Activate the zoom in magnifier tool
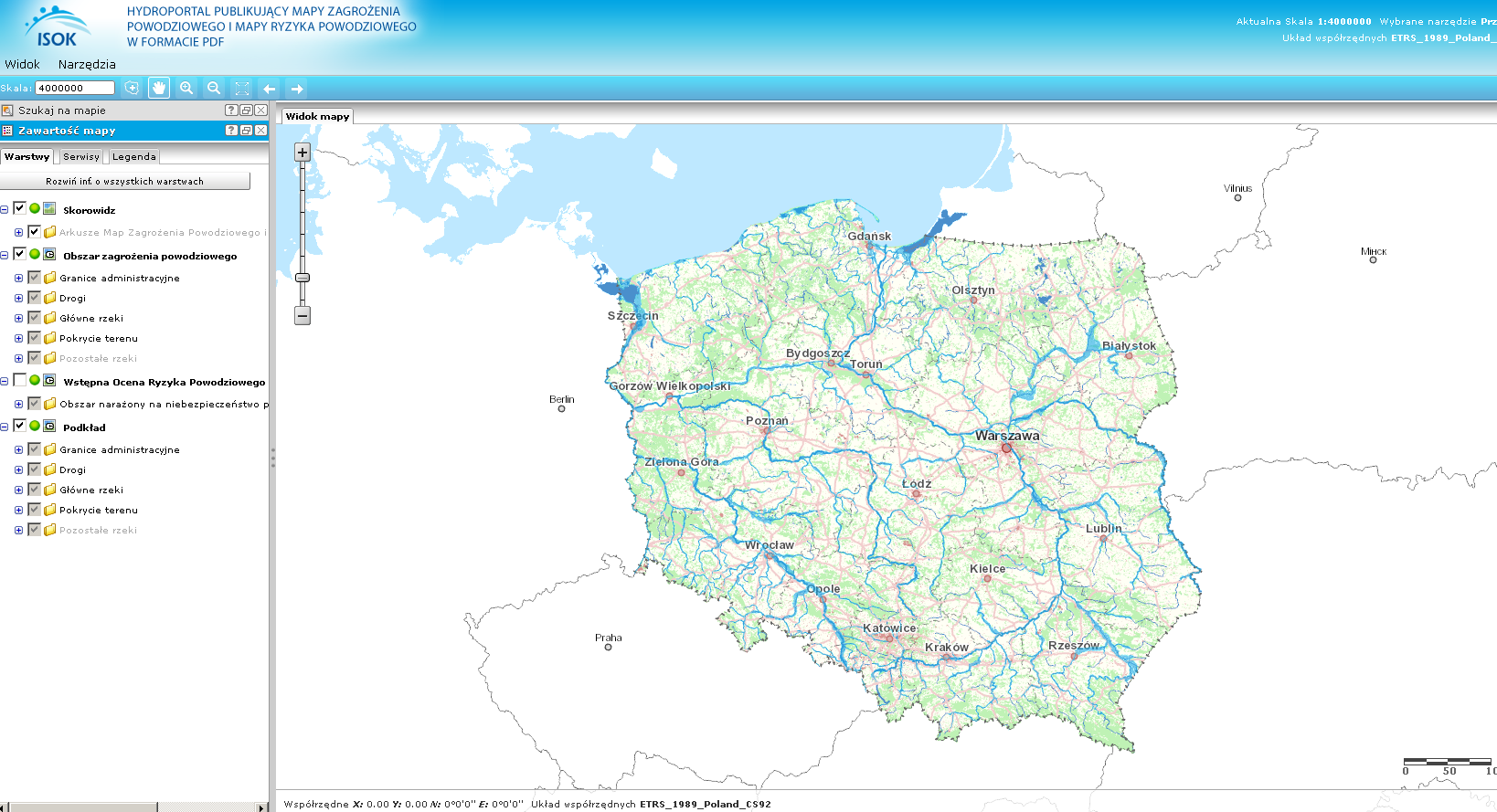This screenshot has width=1497, height=812. (186, 88)
